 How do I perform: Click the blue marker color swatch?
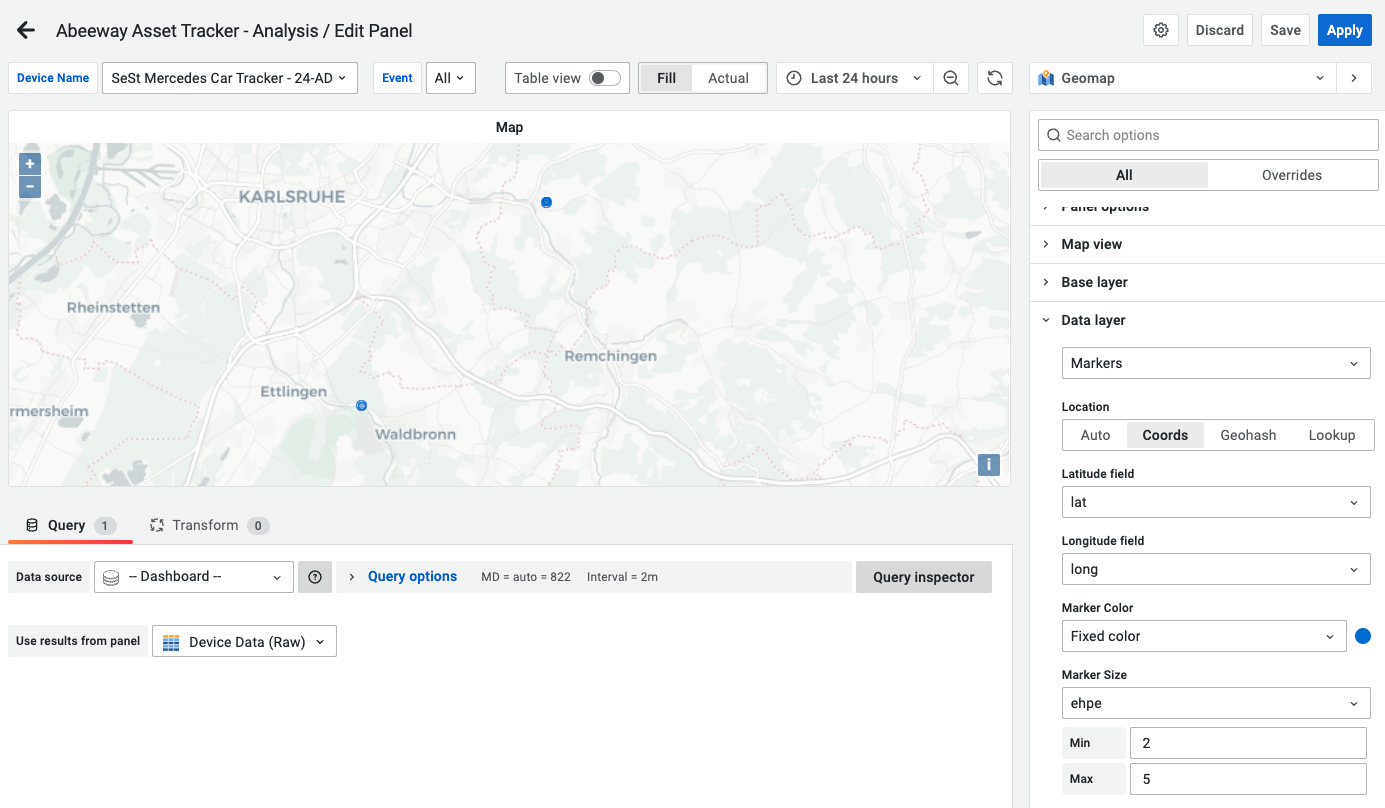click(1362, 636)
